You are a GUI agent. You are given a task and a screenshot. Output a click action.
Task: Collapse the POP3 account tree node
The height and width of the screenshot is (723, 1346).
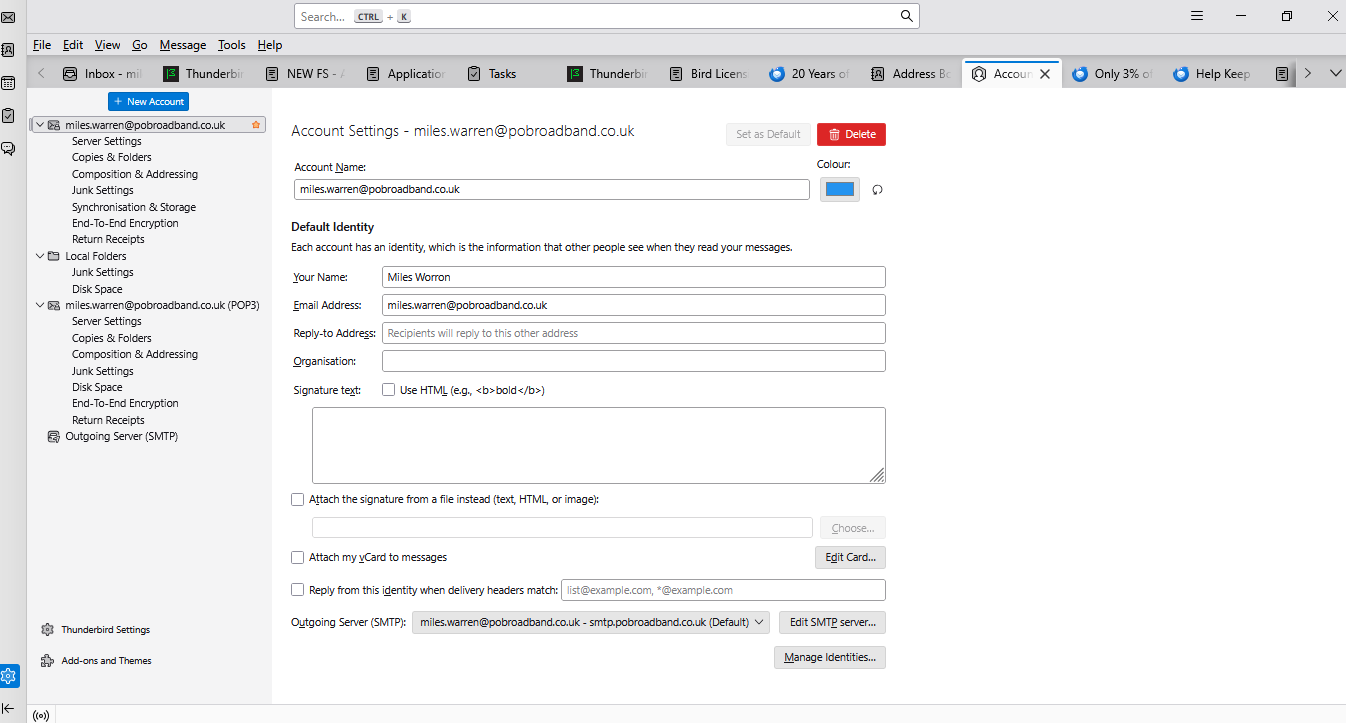40,305
